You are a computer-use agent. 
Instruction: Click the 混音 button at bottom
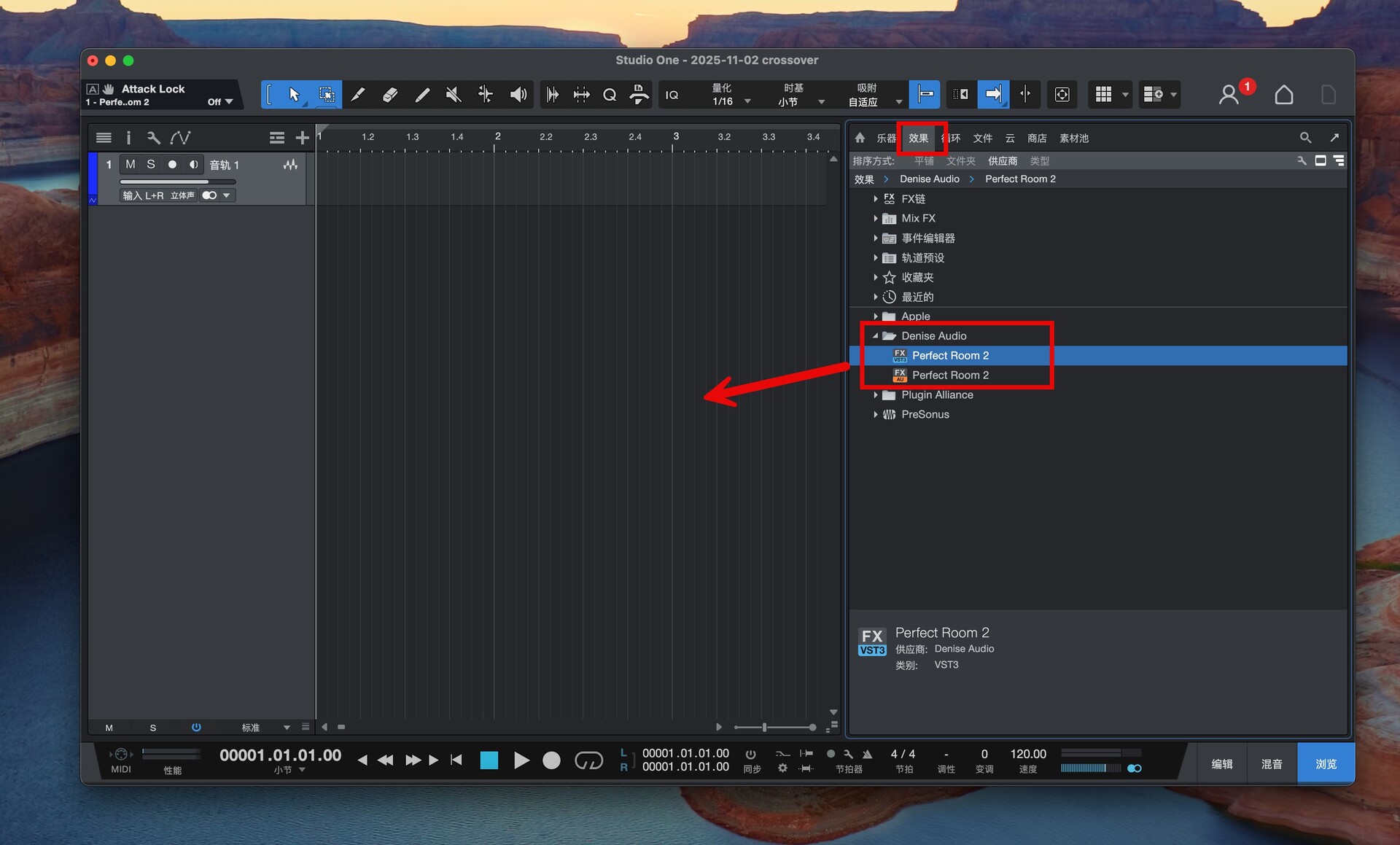point(1272,763)
